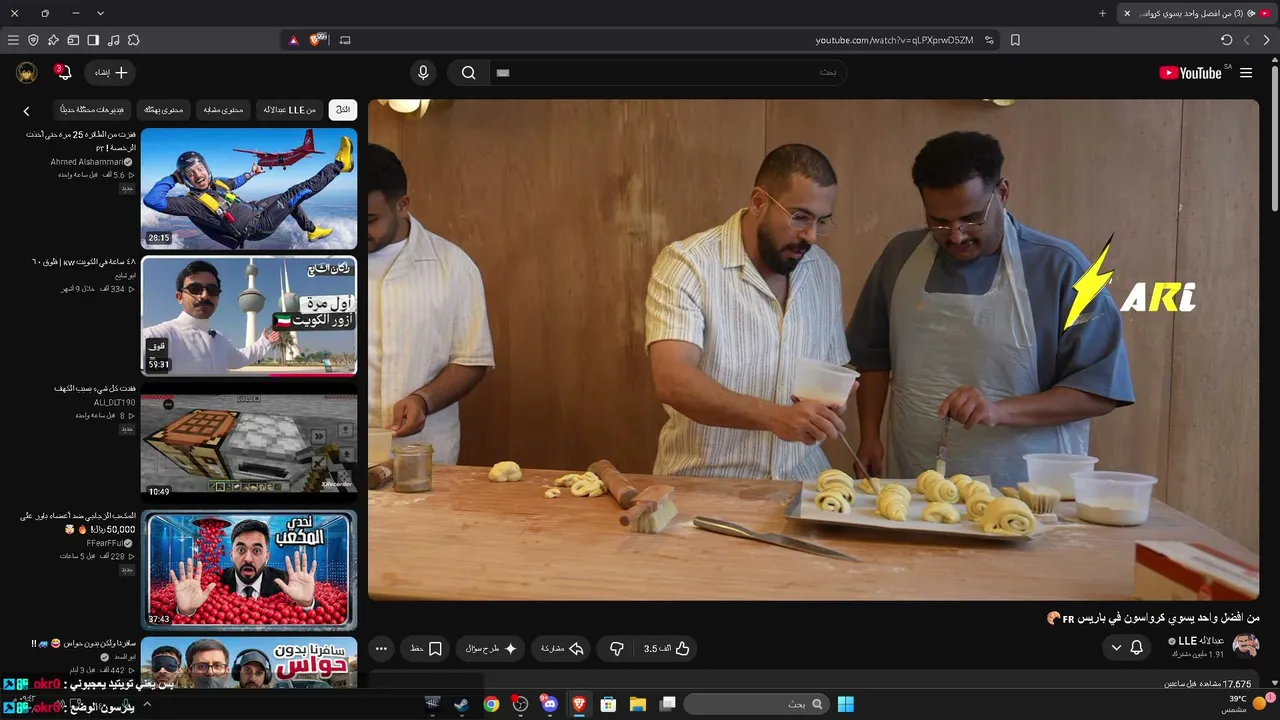Screen dimensions: 1280x720
Task: Open the Windows Start menu
Action: pyautogui.click(x=845, y=704)
